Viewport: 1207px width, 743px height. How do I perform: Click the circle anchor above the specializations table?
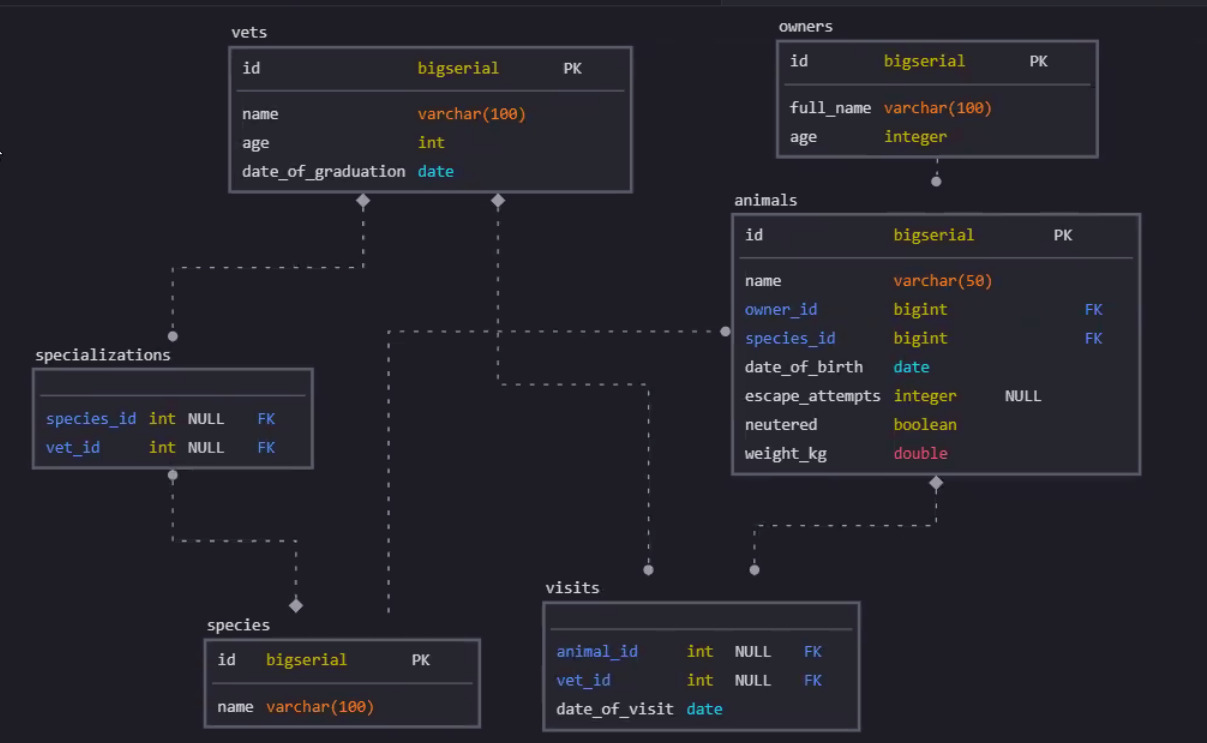pos(172,336)
